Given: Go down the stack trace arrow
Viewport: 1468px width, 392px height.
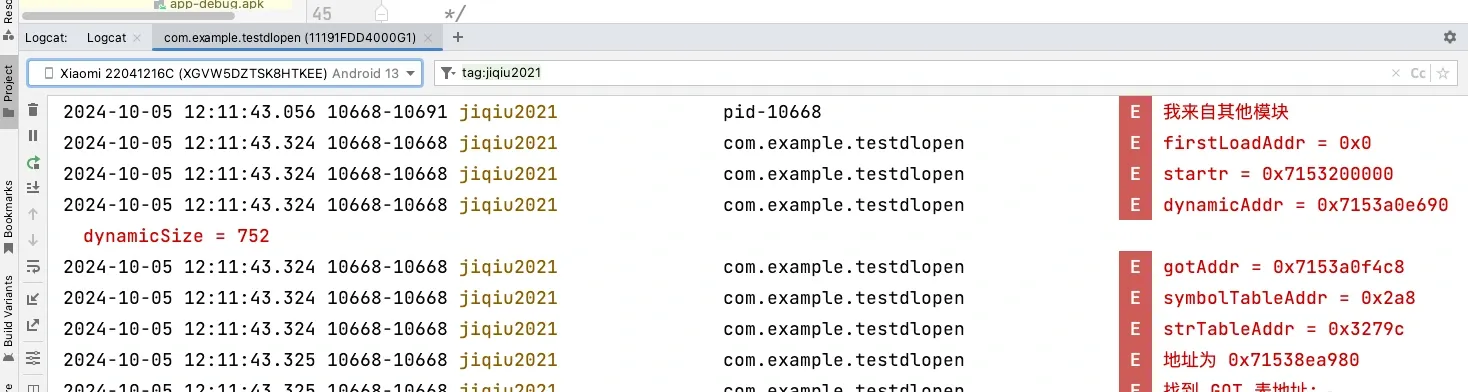Looking at the screenshot, I should click(33, 240).
